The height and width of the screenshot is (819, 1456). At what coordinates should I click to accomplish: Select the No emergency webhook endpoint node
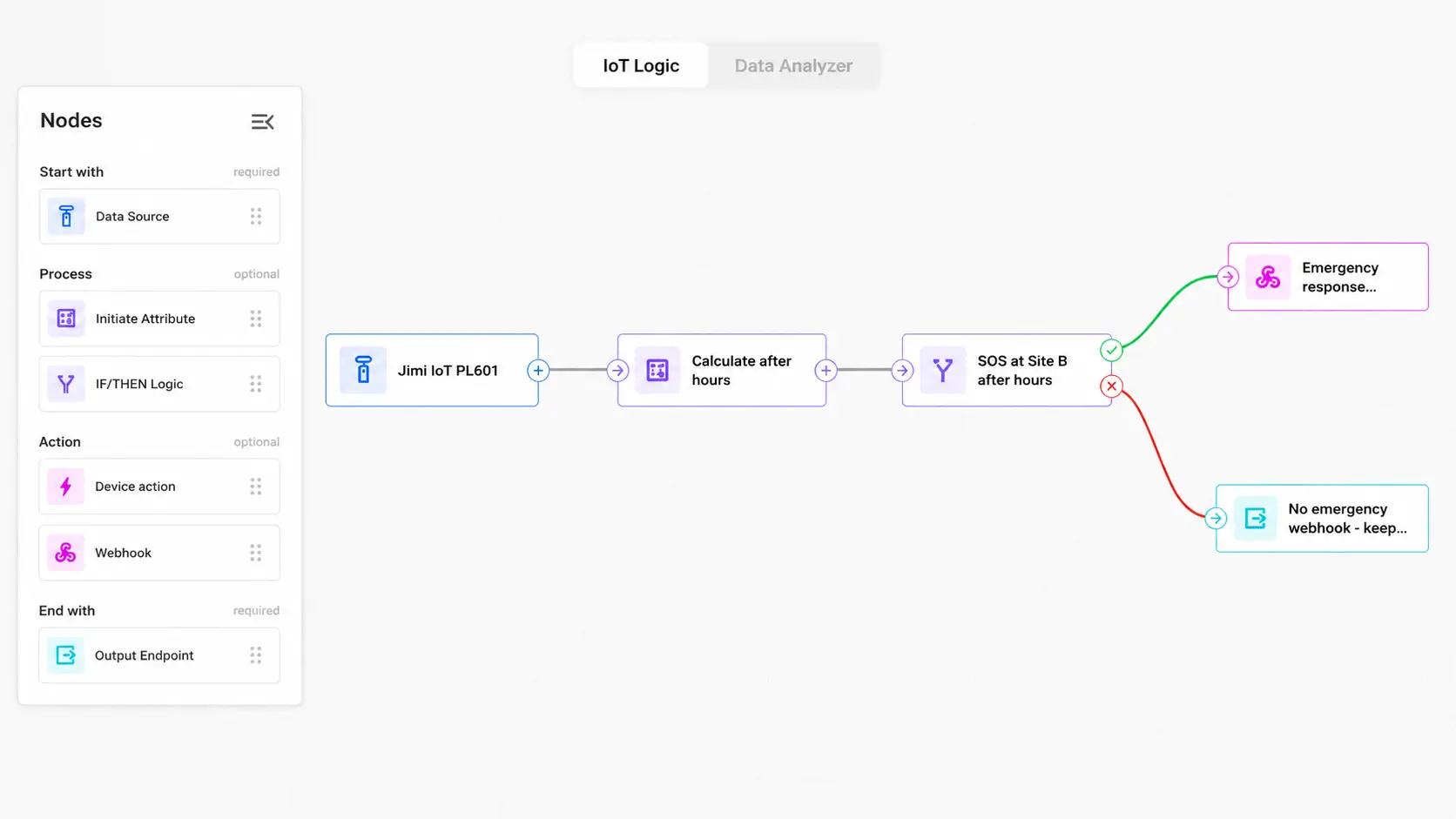[x=1322, y=518]
